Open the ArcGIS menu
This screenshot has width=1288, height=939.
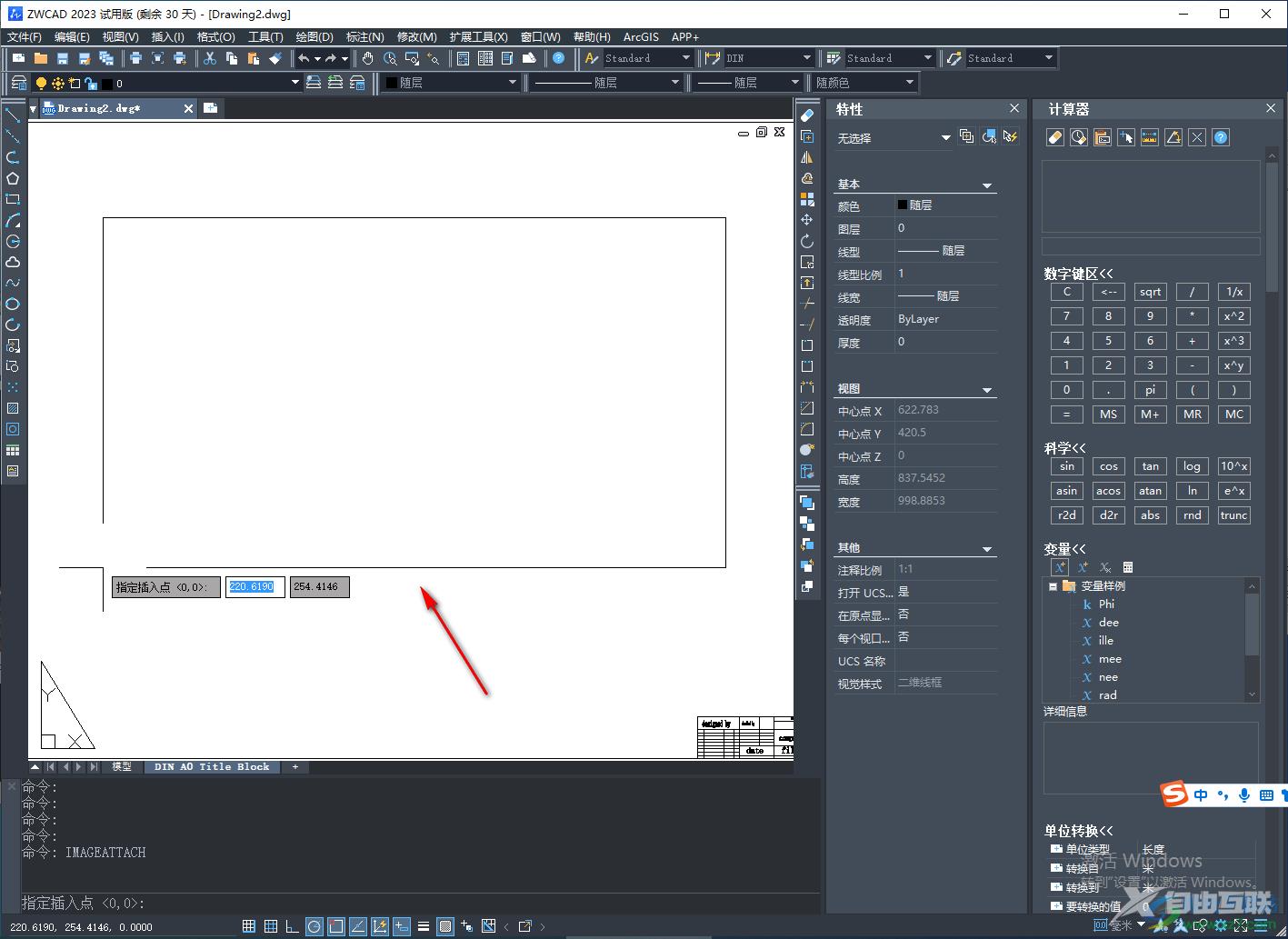[x=641, y=37]
